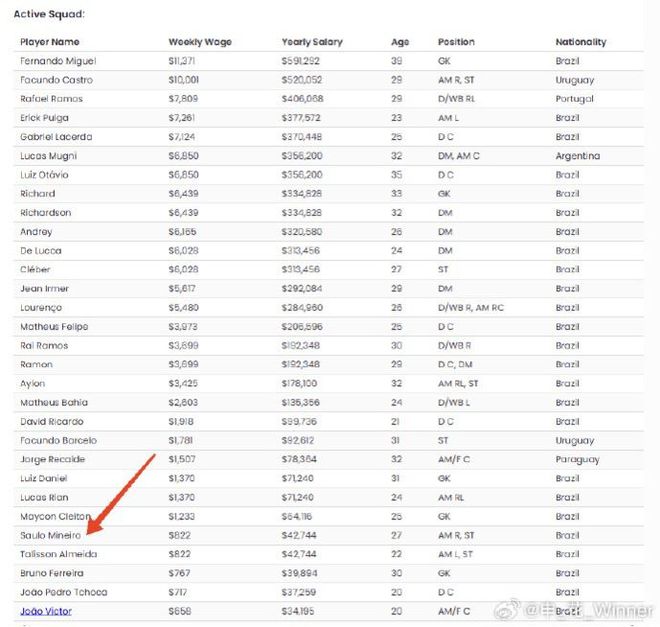Click Rafael Ramos's Portugal nationality cell
Viewport: 660px width, 627px height.
(x=574, y=99)
